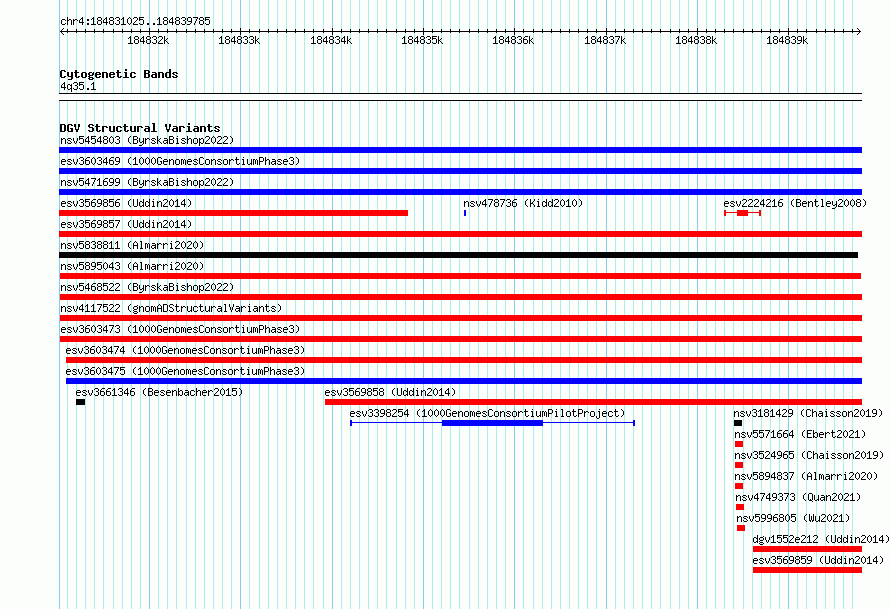Select the red bar under esv3569856
The height and width of the screenshot is (609, 890).
pyautogui.click(x=233, y=213)
